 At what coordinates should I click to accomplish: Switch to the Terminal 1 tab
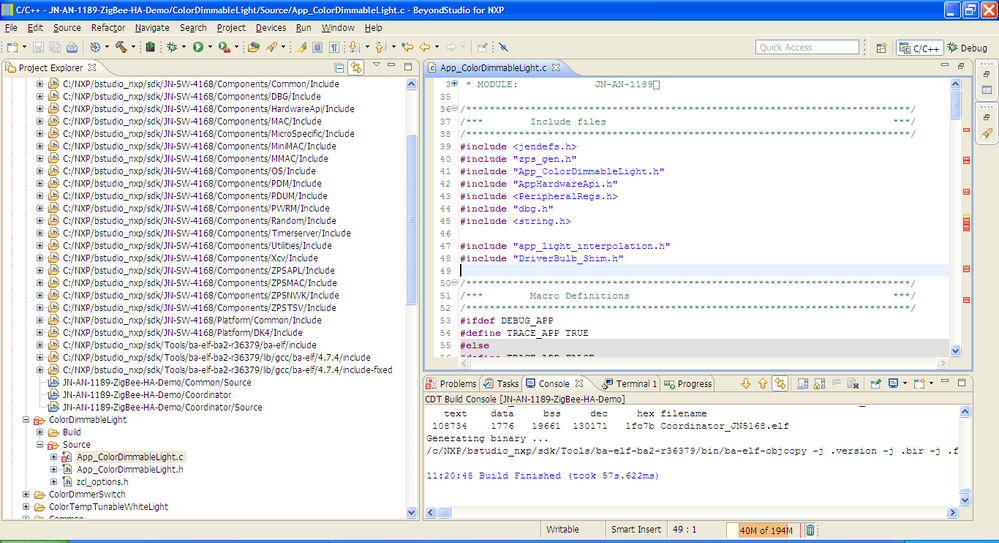click(x=629, y=384)
